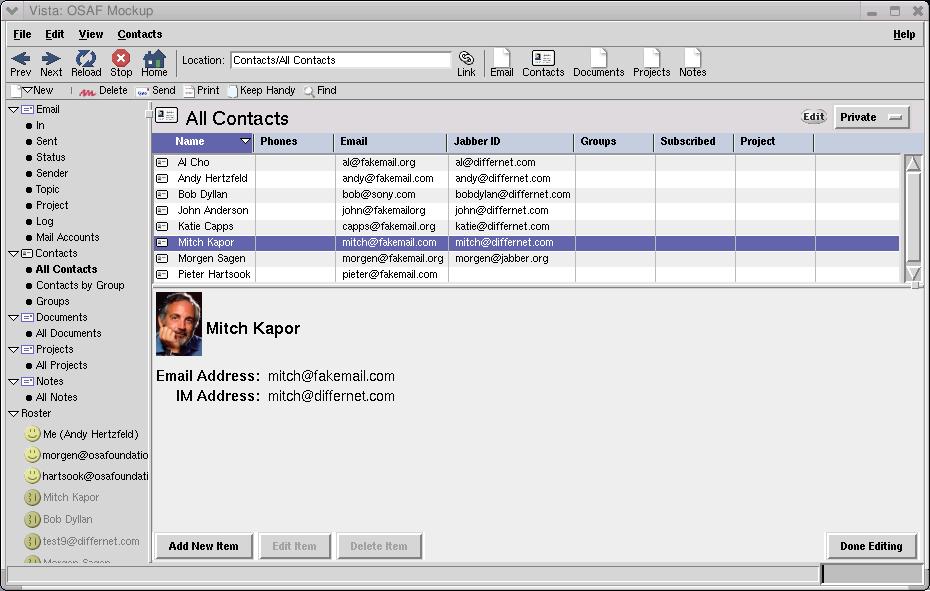Select All Documents in sidebar
The height and width of the screenshot is (591, 930).
point(68,333)
